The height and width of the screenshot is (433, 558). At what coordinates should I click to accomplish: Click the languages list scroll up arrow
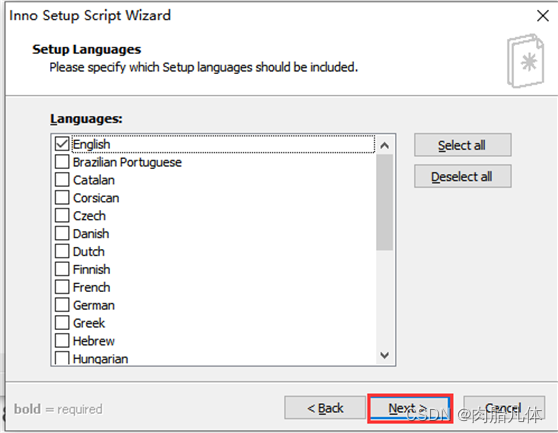click(x=384, y=145)
